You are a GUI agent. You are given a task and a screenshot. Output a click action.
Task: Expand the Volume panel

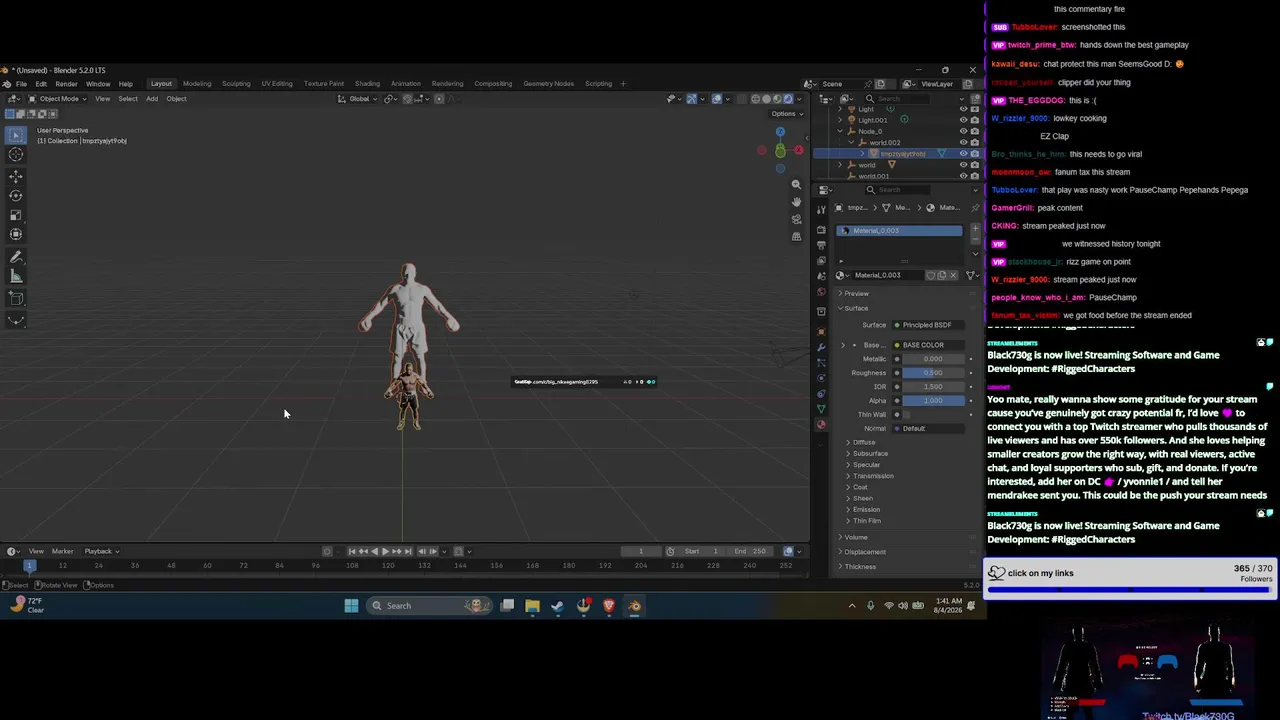point(856,537)
